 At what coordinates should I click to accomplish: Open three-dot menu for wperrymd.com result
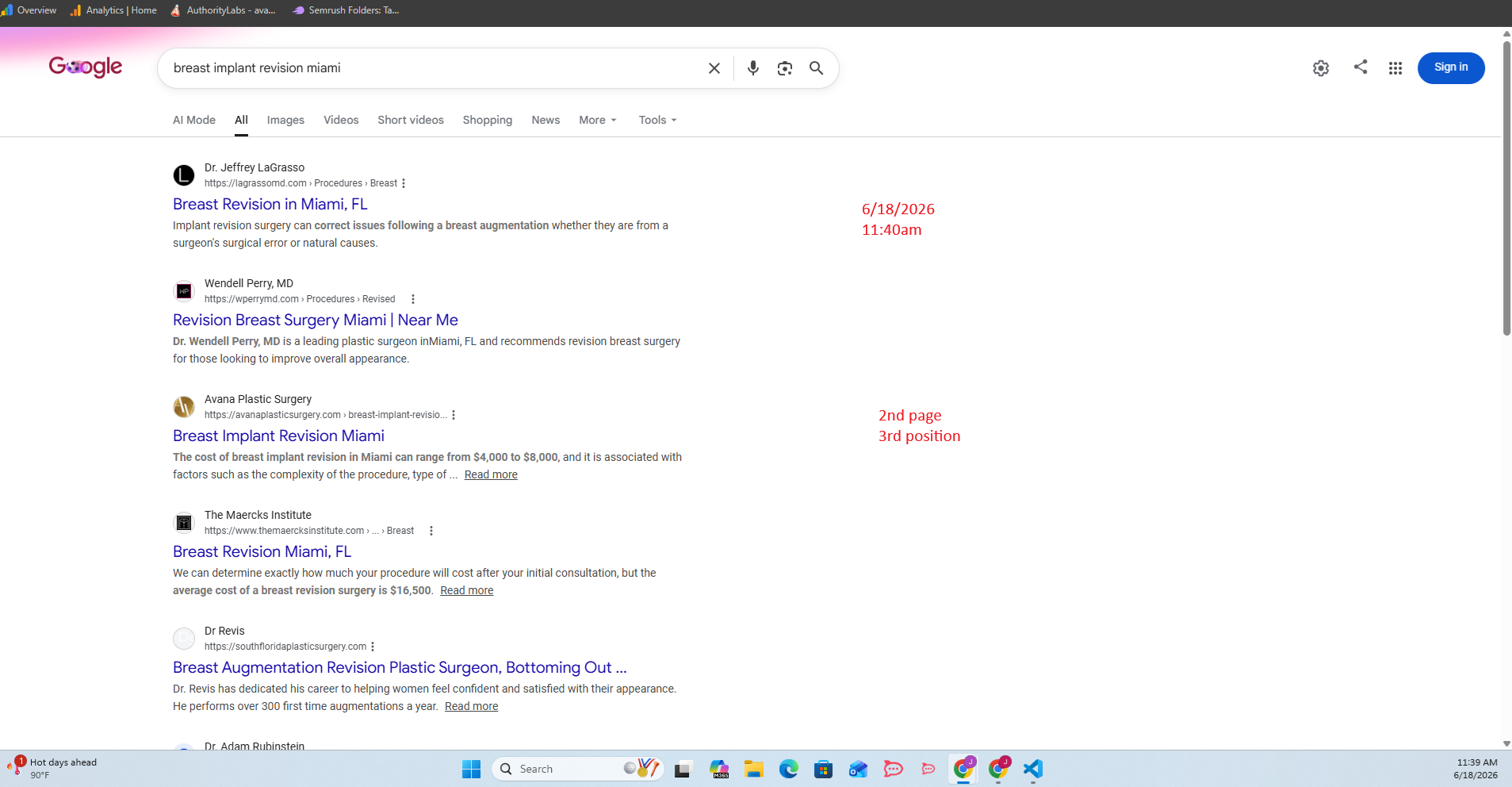413,299
